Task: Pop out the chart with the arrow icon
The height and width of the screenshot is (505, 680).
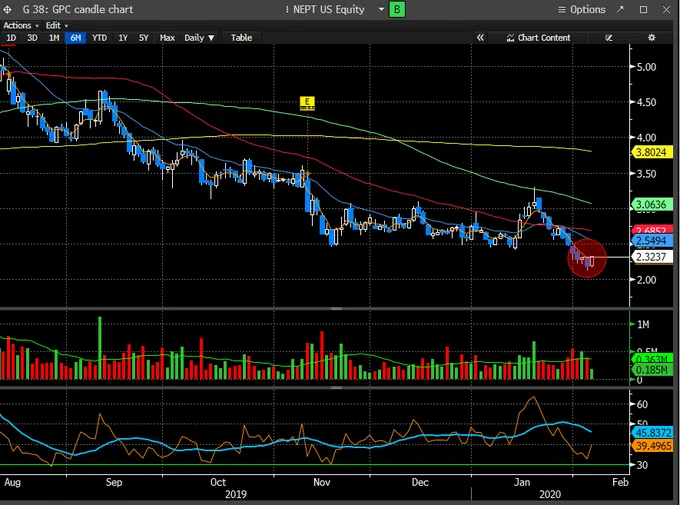Action: [620, 9]
